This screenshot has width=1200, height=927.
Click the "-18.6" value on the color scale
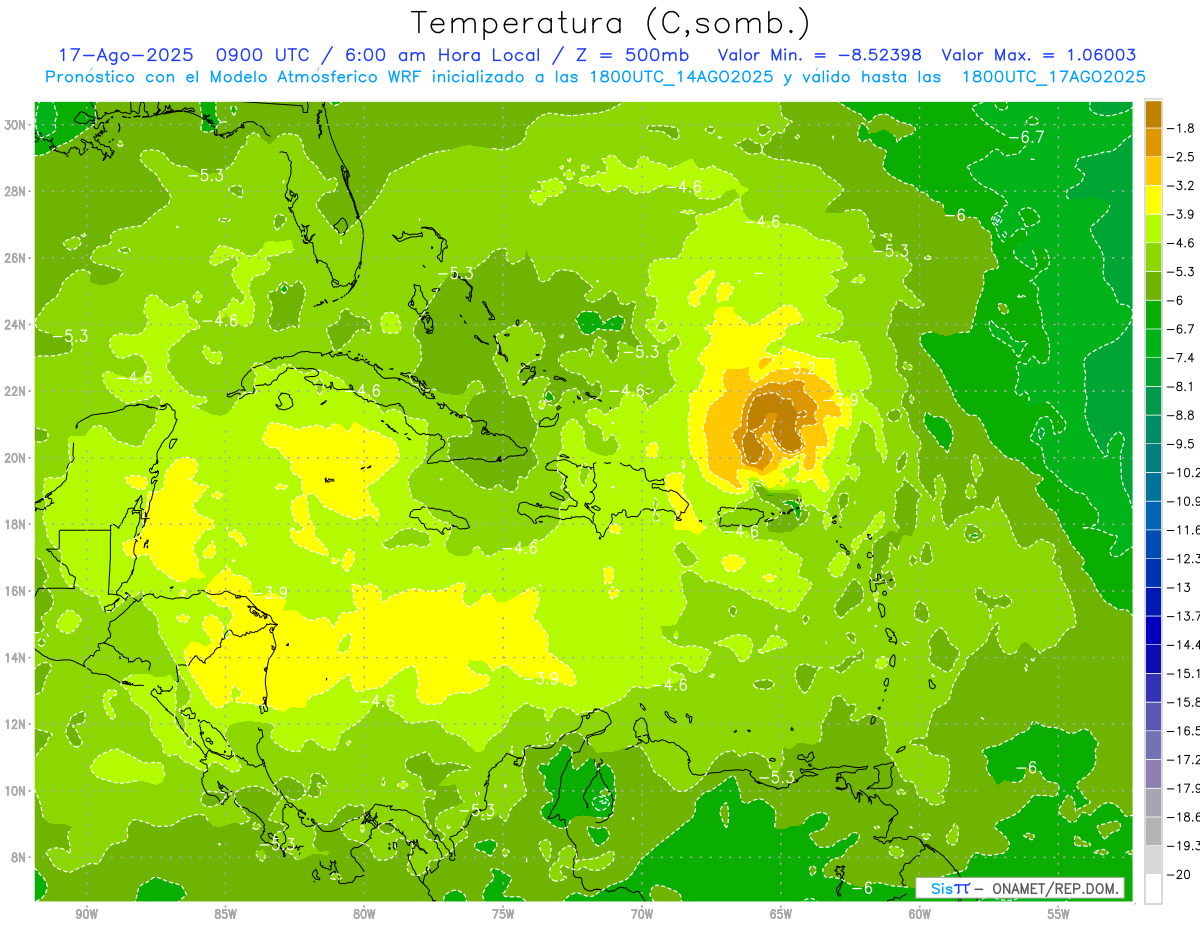1183,817
